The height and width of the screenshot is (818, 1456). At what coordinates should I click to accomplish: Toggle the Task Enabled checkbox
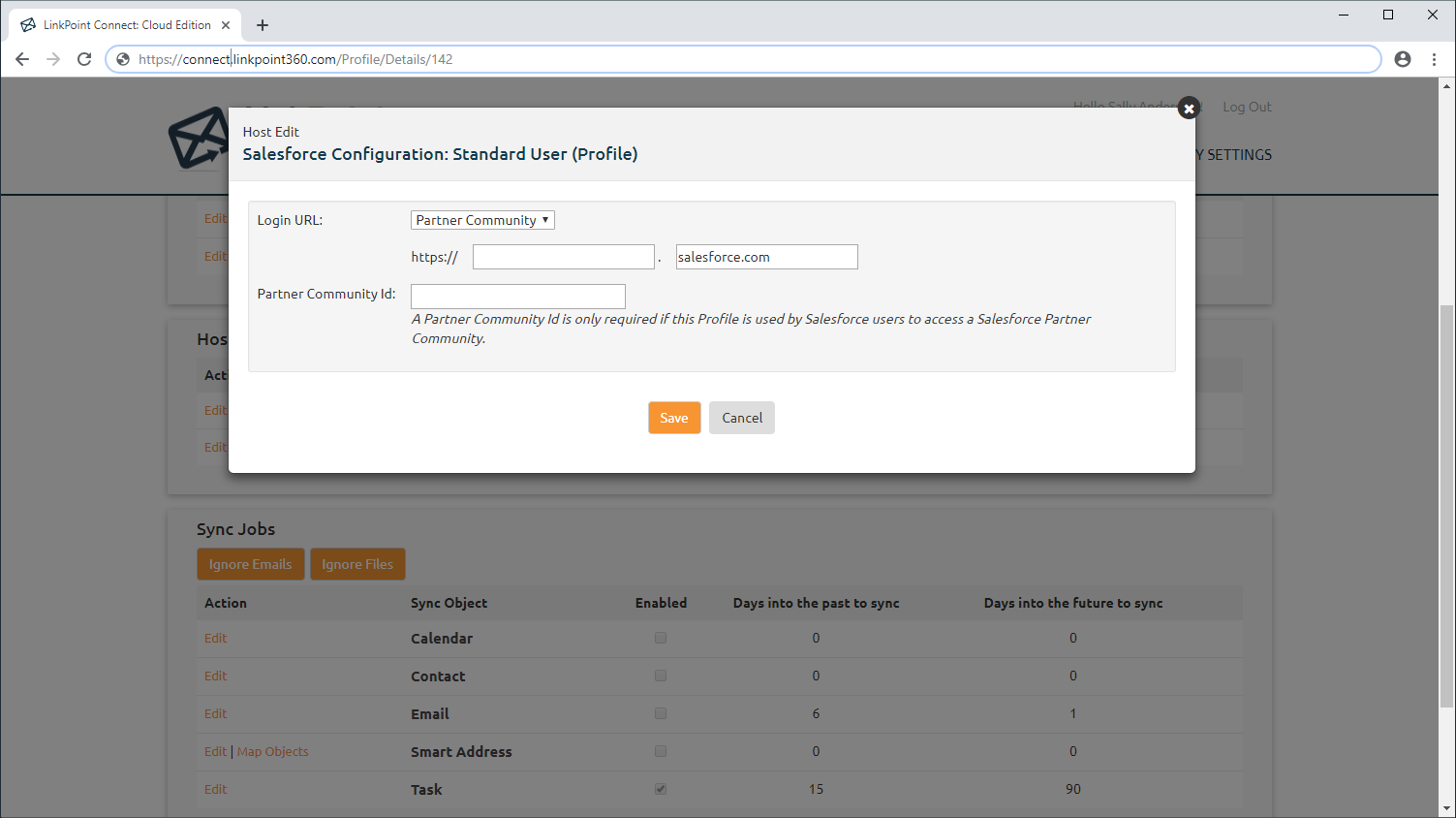pos(661,789)
